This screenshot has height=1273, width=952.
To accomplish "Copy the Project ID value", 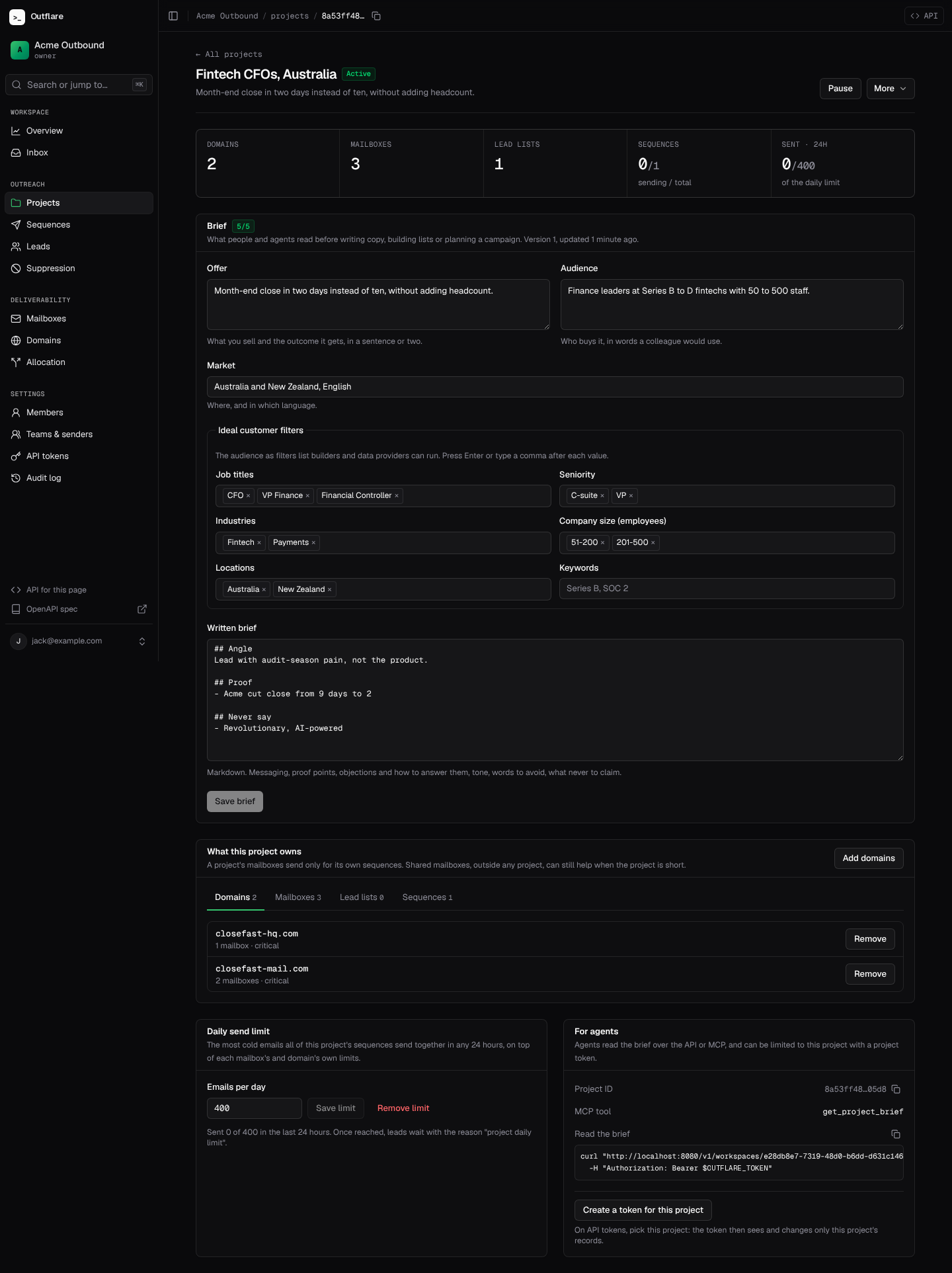I will pyautogui.click(x=896, y=1089).
